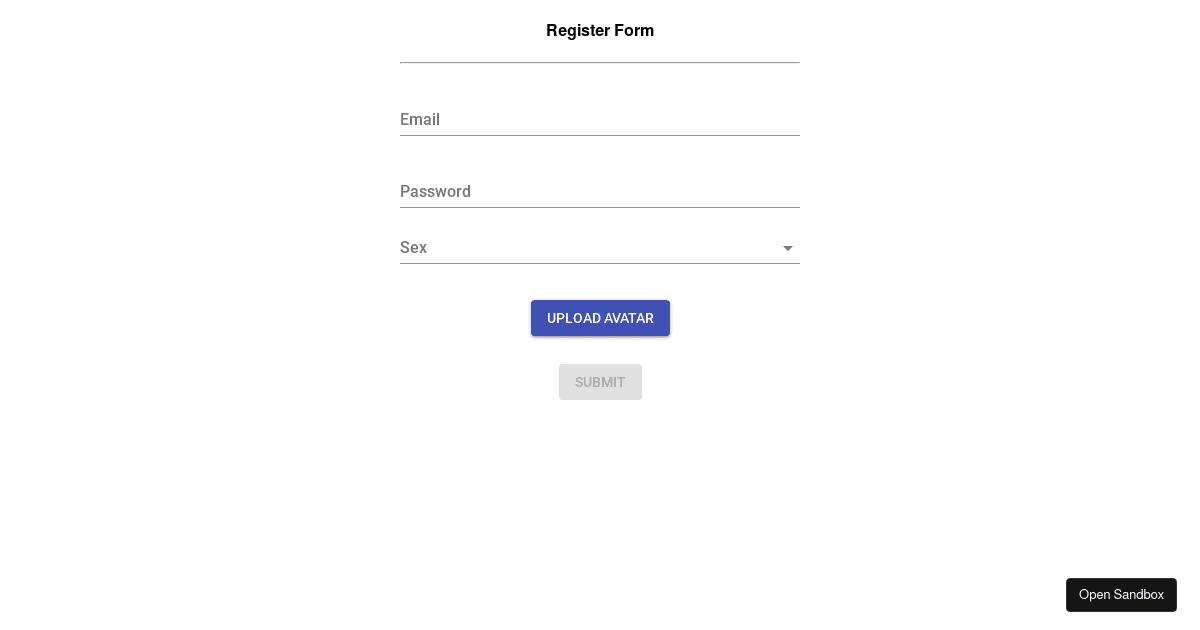Click the Password label text
The image size is (1200, 630).
pos(435,192)
